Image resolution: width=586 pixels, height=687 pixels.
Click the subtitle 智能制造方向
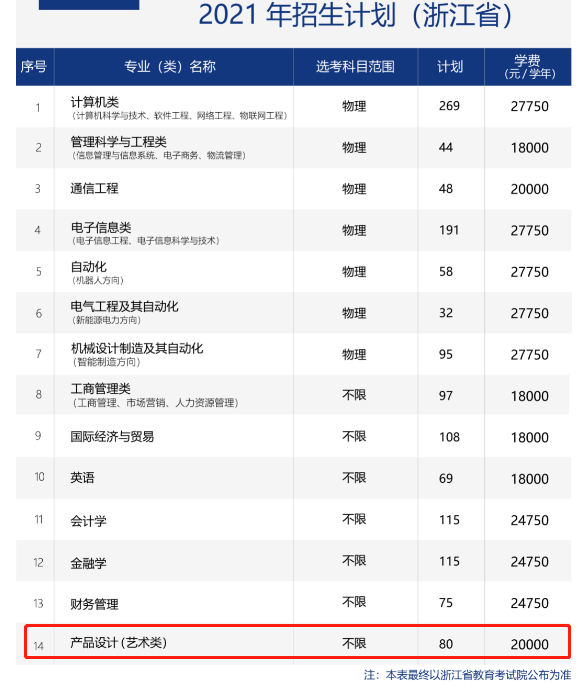pyautogui.click(x=107, y=361)
